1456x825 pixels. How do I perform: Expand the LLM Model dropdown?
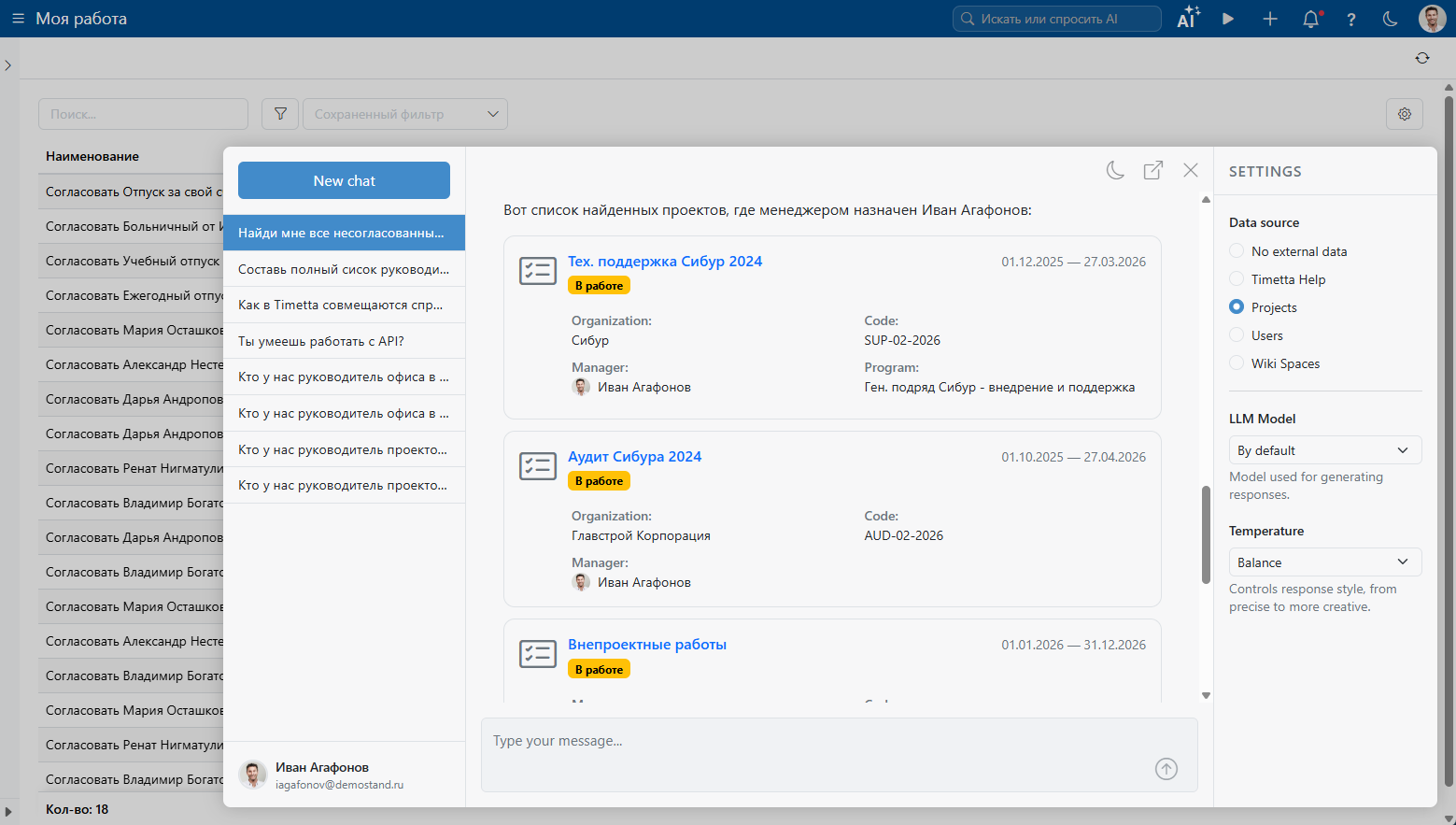click(1324, 450)
